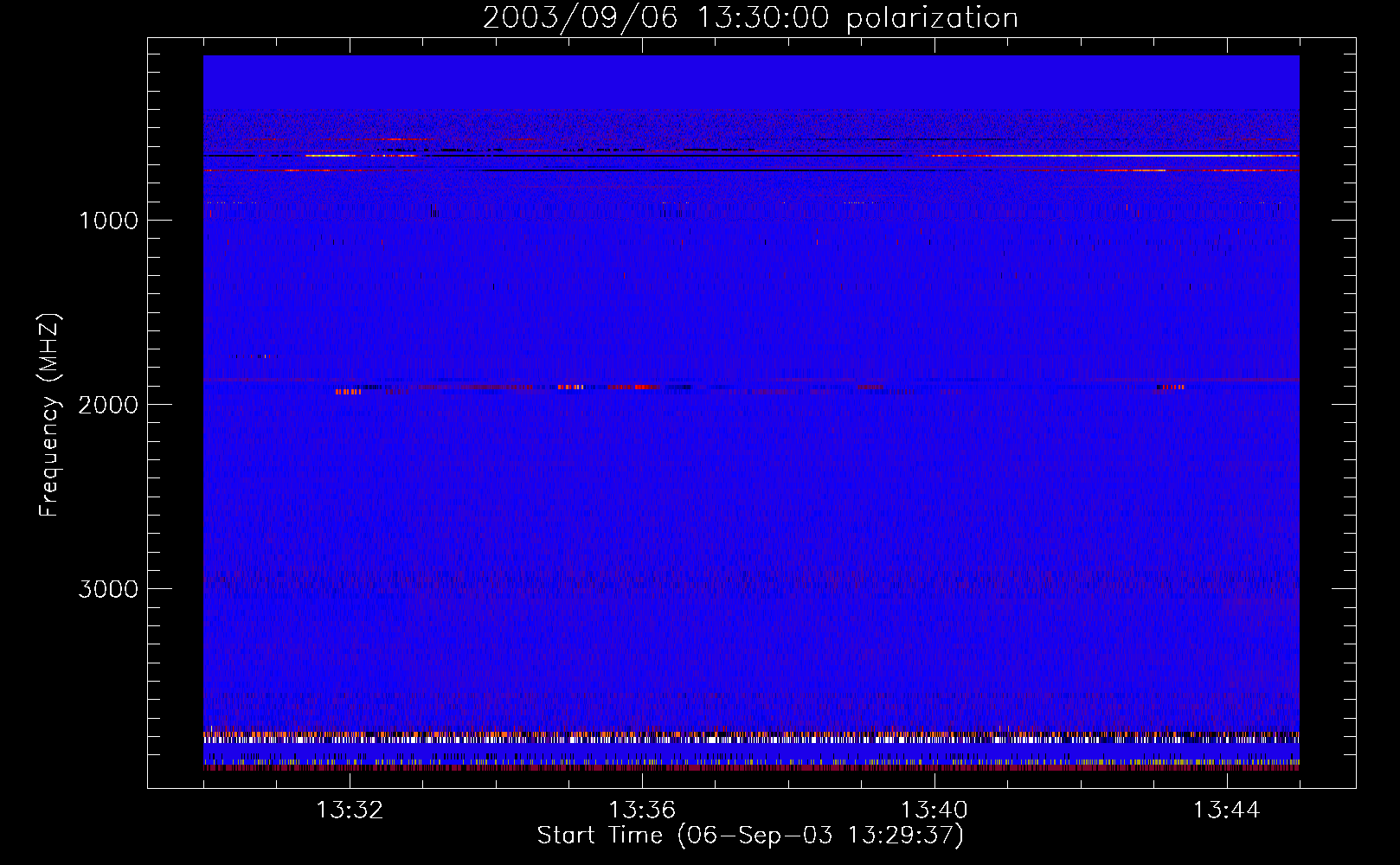The image size is (1400, 865).
Task: Click the 2000 frequency tick label
Action: (108, 405)
